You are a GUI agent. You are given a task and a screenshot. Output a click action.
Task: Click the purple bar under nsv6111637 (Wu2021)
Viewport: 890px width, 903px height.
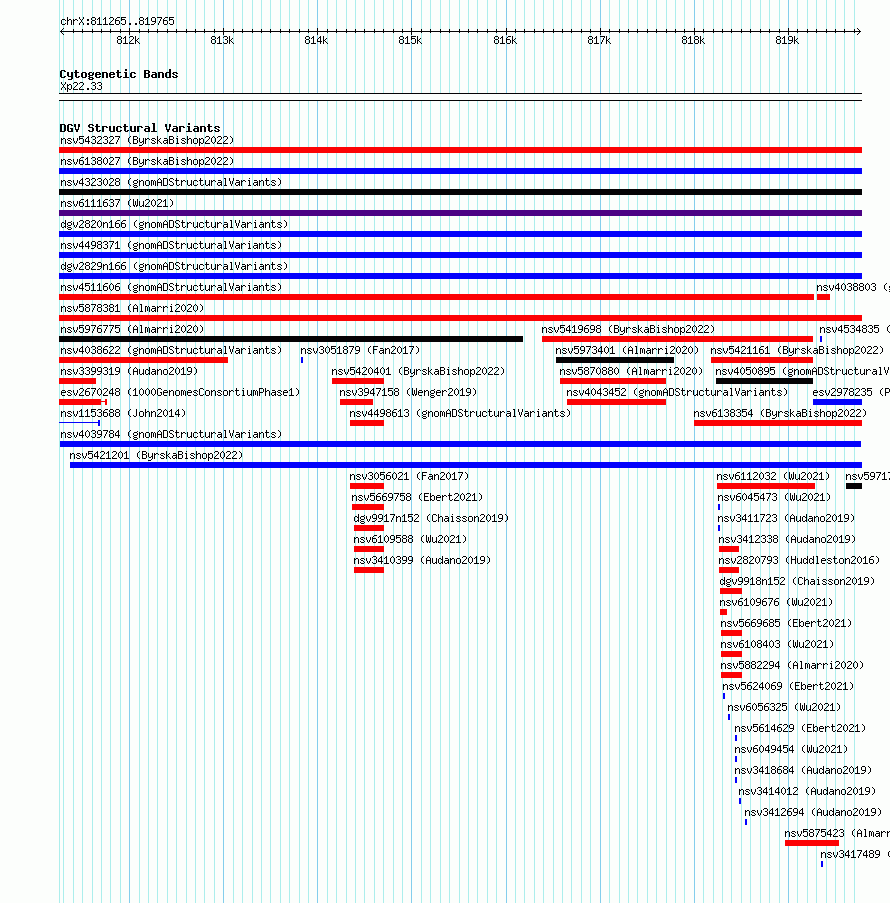point(460,213)
